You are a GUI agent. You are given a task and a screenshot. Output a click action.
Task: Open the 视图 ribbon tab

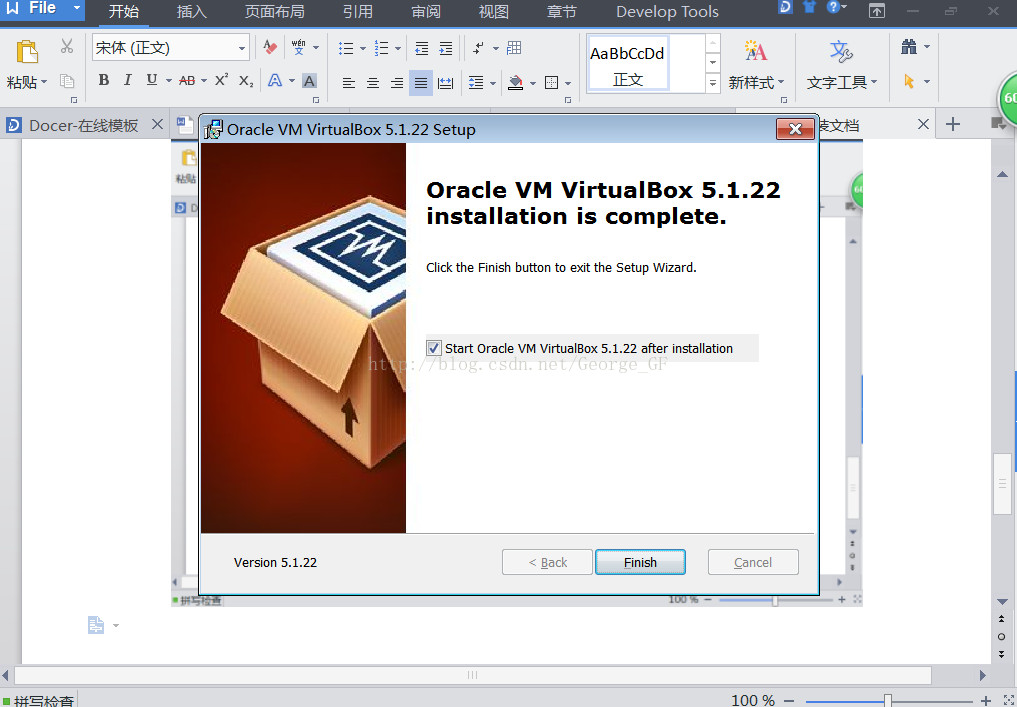pos(494,12)
